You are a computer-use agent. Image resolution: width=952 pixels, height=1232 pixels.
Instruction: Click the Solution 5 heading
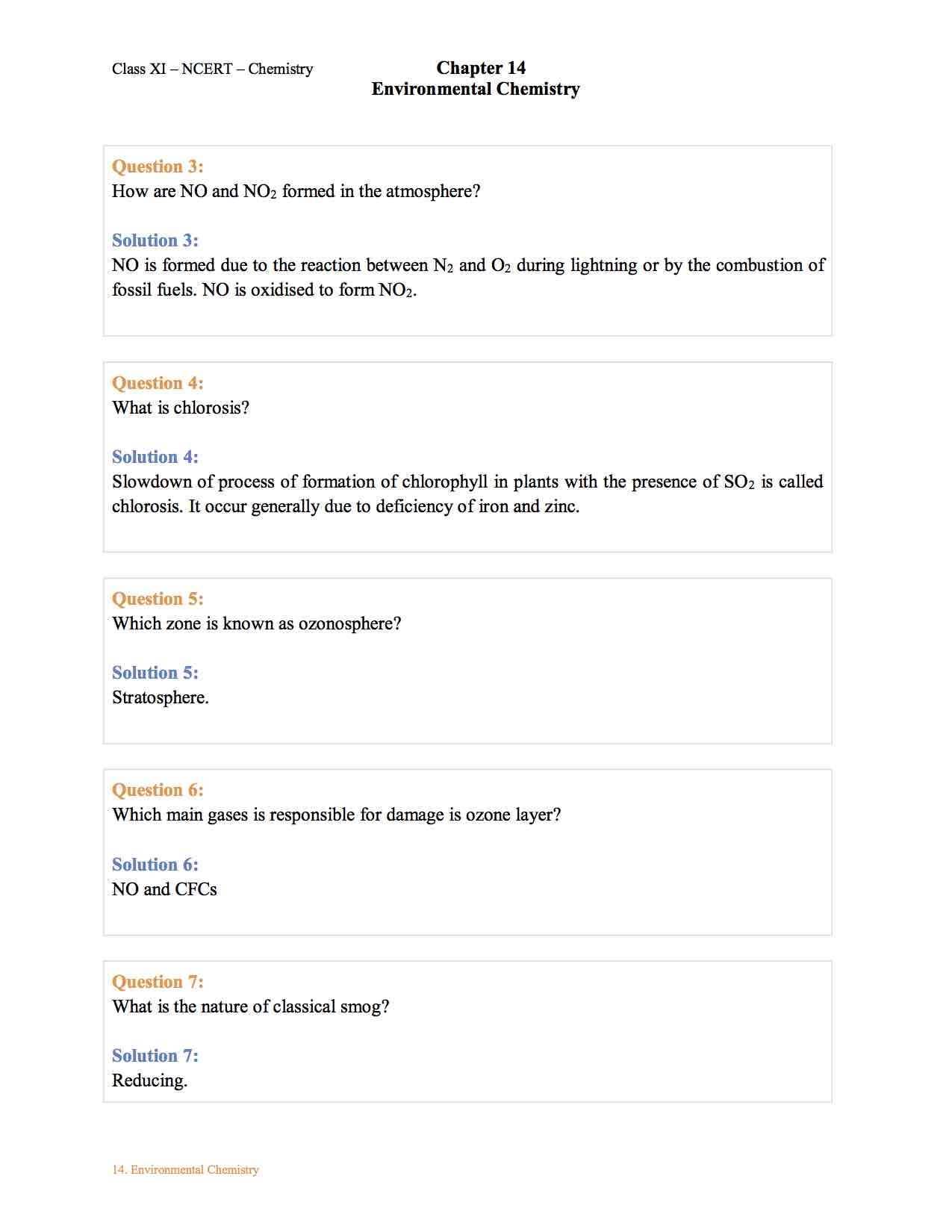point(155,673)
